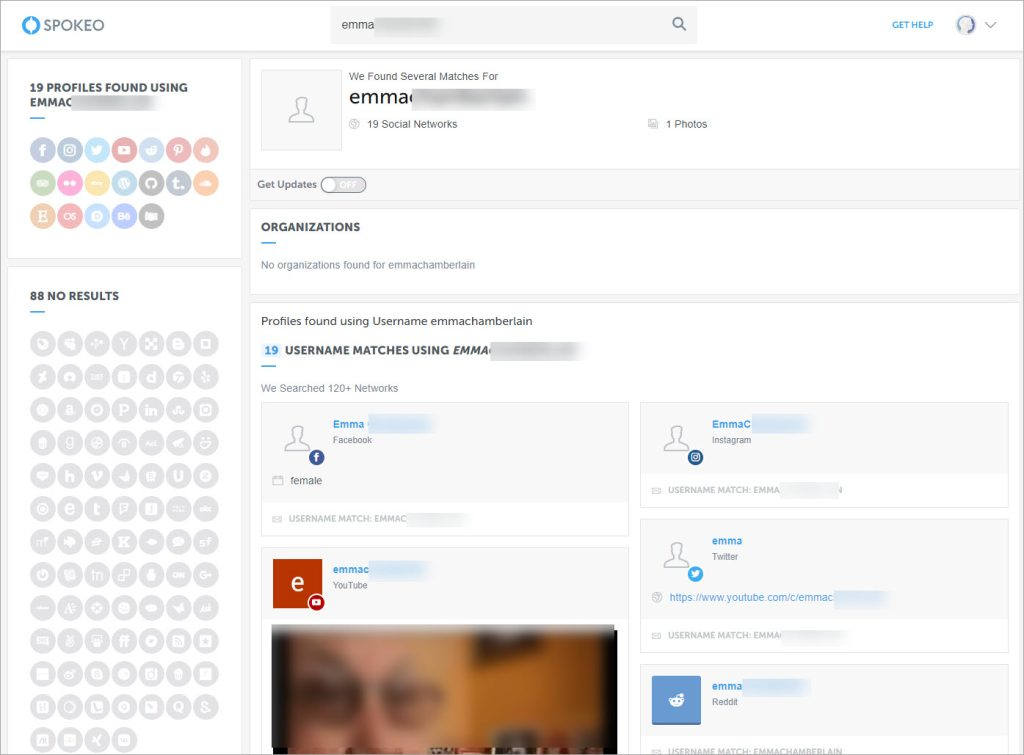Filter by WordPress icon in found profiles
1024x755 pixels.
tap(124, 183)
